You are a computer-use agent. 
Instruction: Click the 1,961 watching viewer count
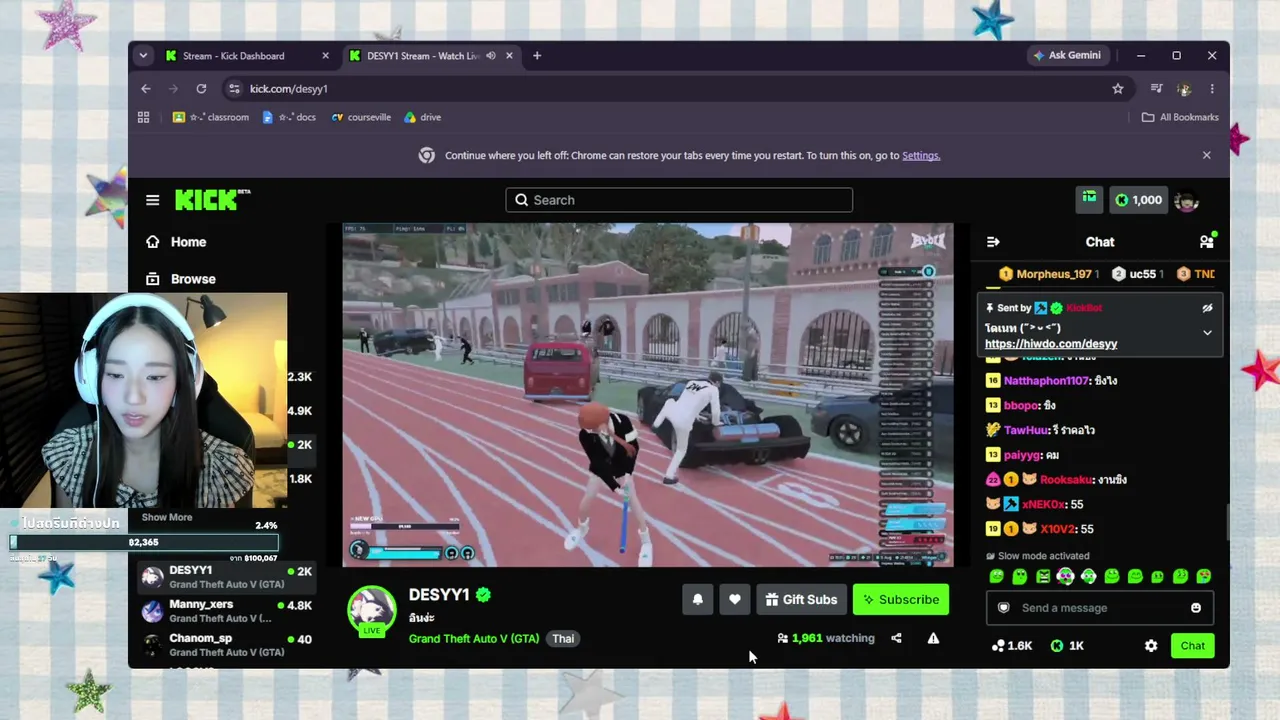826,638
